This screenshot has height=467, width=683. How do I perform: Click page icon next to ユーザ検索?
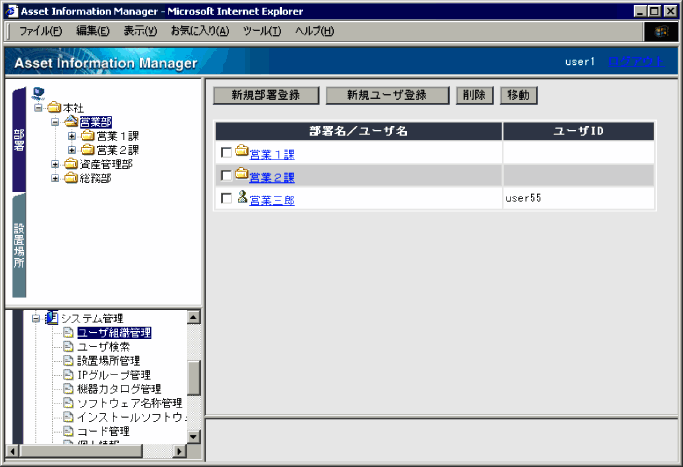68,346
